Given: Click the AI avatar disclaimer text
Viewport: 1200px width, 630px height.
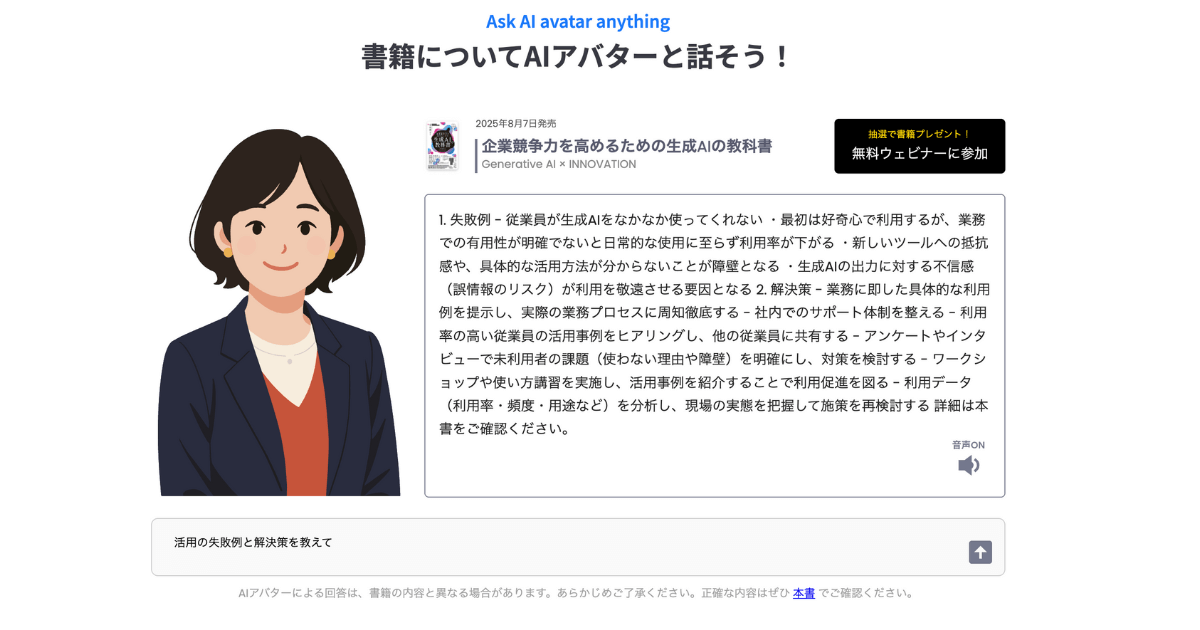Looking at the screenshot, I should pos(576,593).
